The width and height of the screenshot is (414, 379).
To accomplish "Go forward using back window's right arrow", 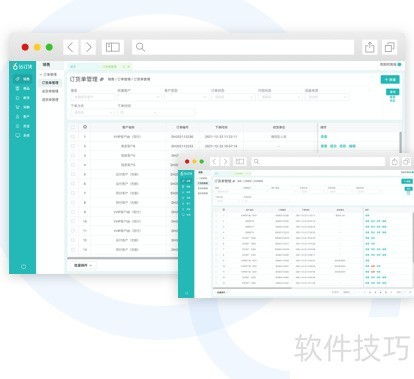I will pyautogui.click(x=88, y=47).
